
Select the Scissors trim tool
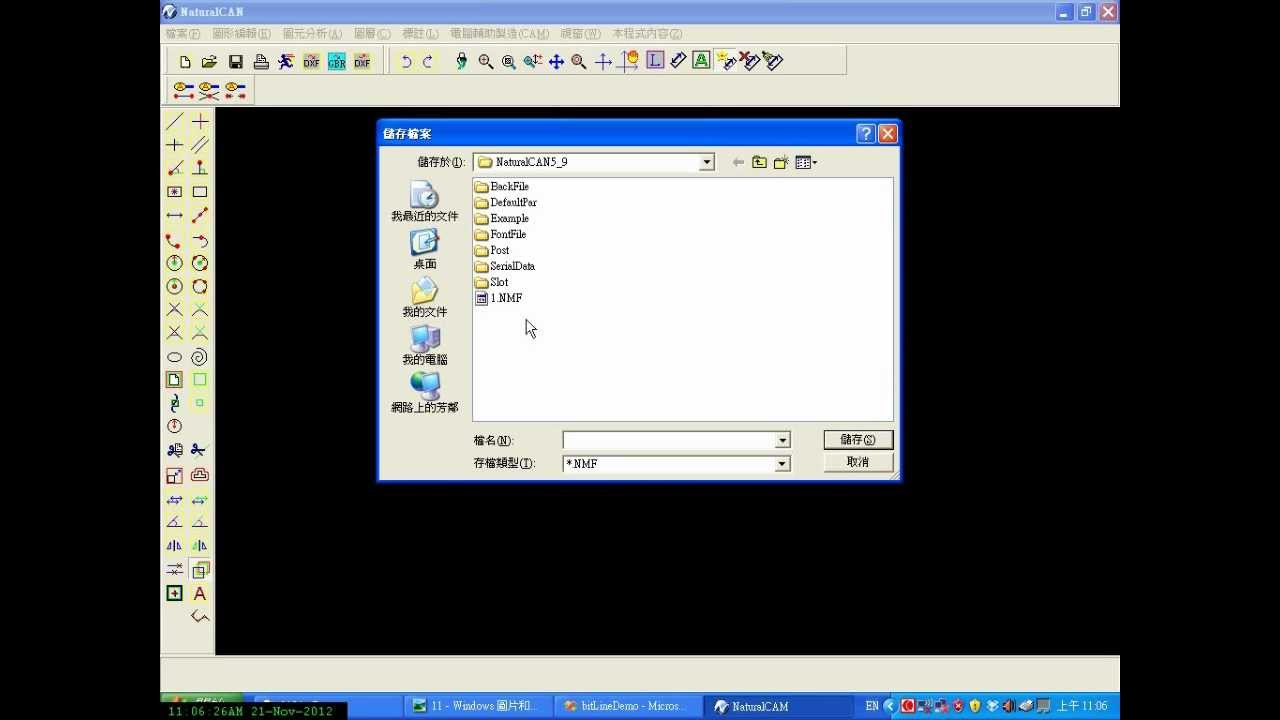[x=199, y=451]
